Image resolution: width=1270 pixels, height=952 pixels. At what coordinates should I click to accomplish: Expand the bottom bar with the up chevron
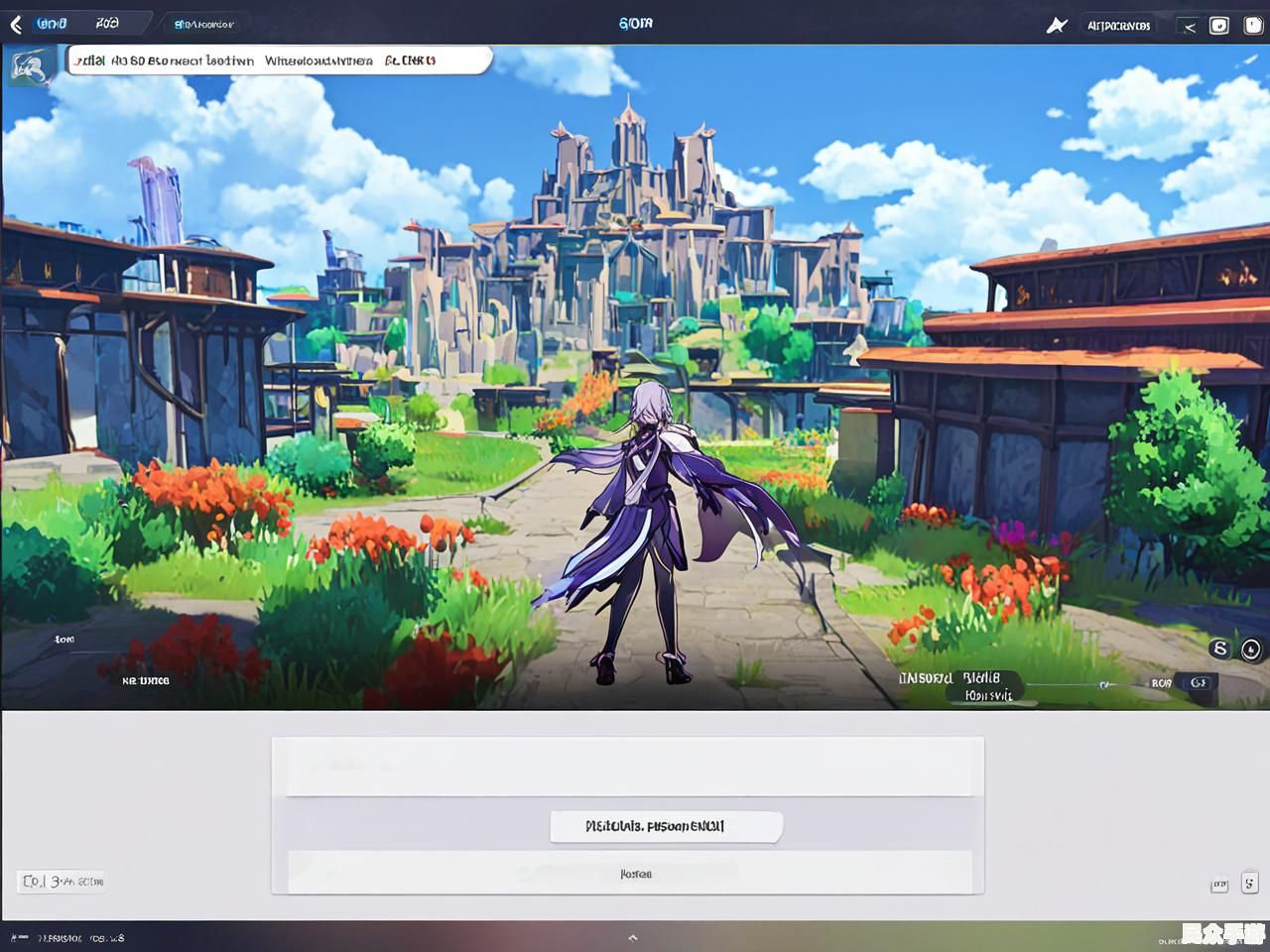pyautogui.click(x=633, y=937)
